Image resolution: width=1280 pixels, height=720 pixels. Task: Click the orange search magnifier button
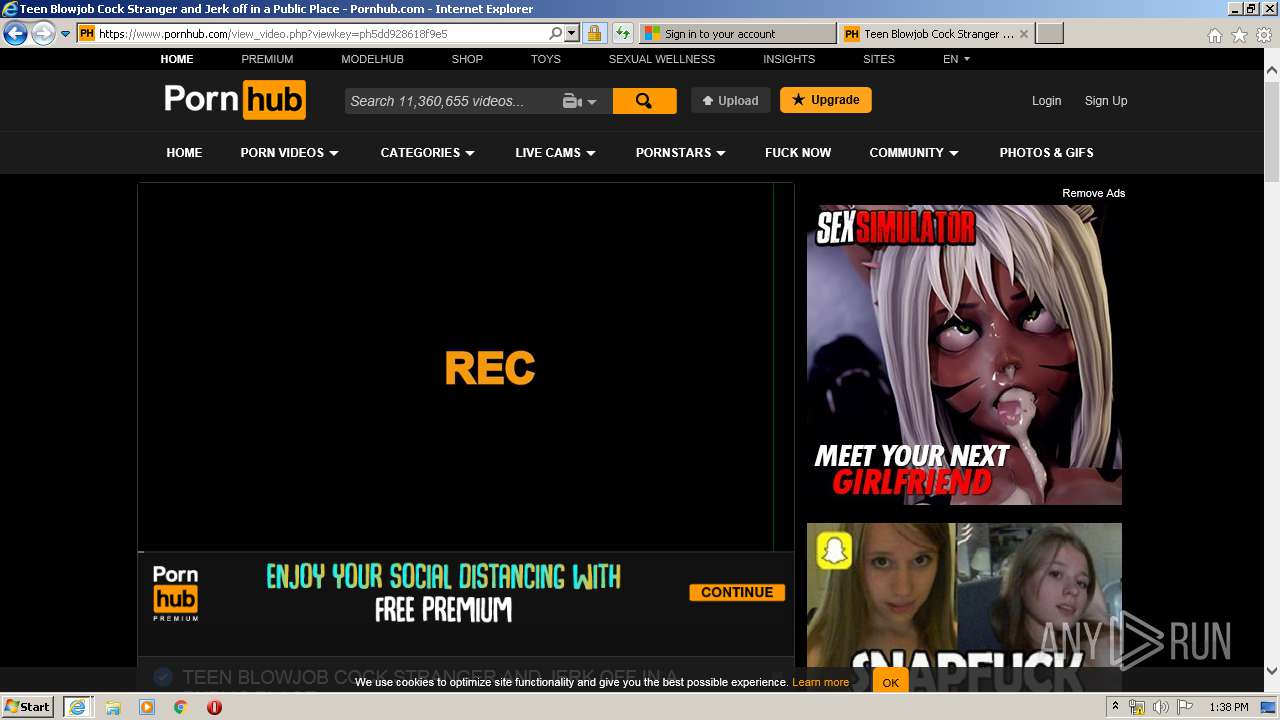[x=644, y=101]
